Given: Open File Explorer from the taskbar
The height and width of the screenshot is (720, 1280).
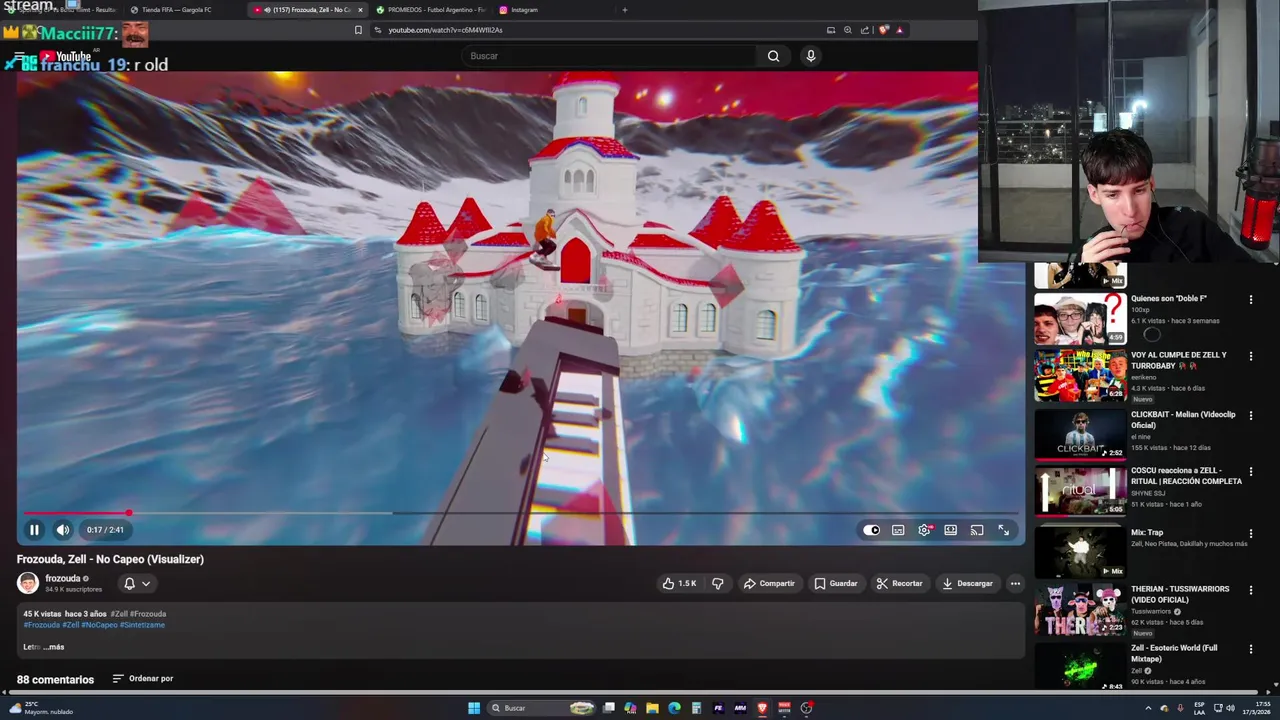Looking at the screenshot, I should [x=652, y=708].
